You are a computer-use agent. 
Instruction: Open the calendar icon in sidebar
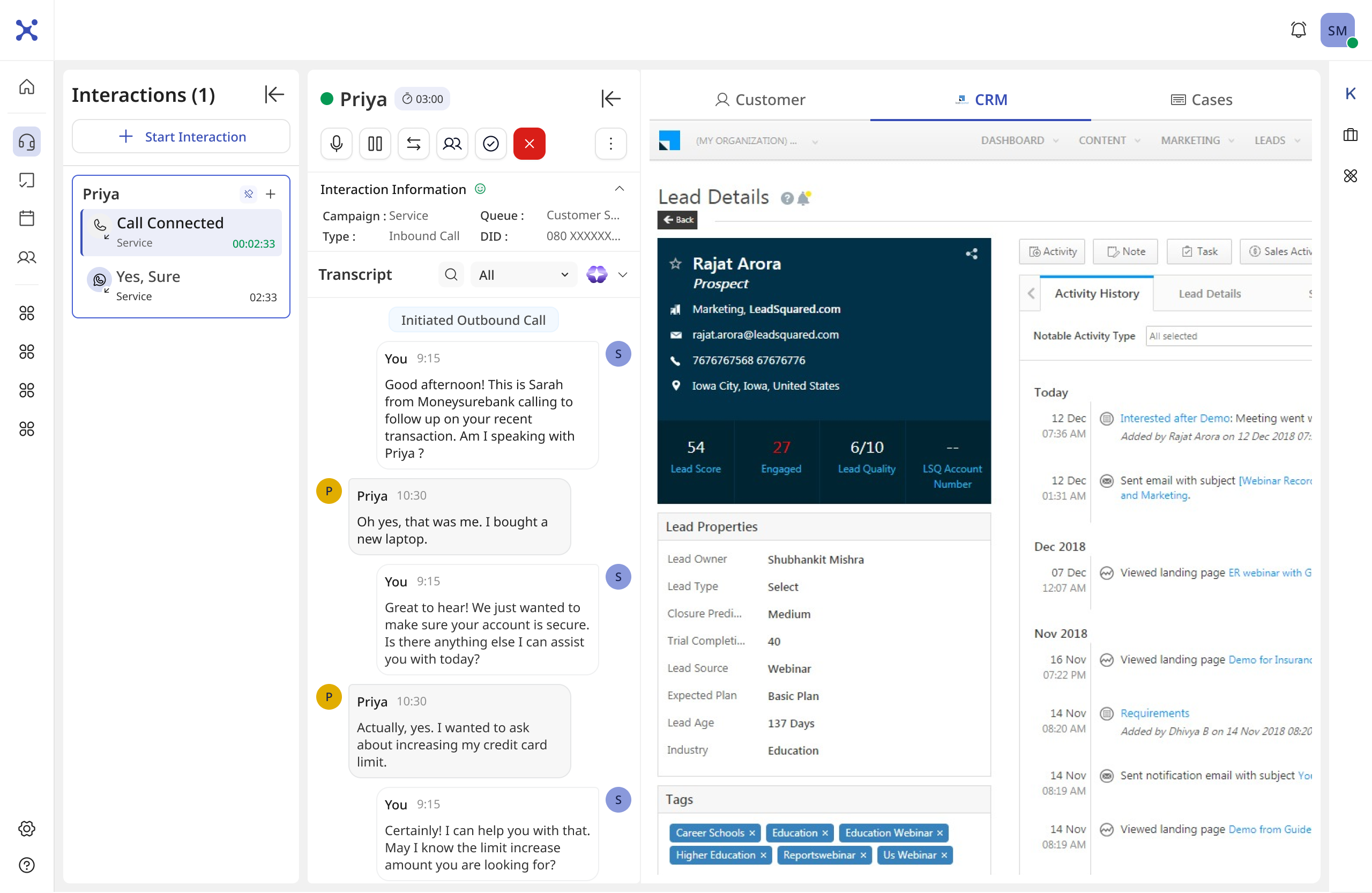pos(26,219)
